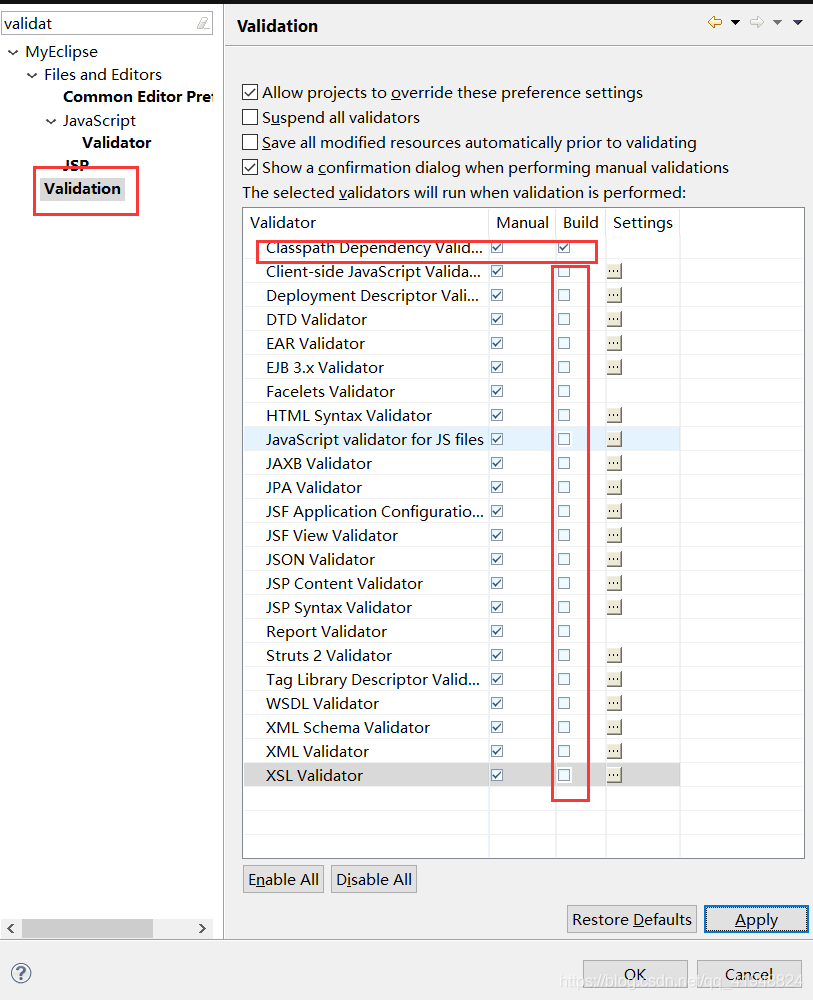Image resolution: width=813 pixels, height=1000 pixels.
Task: Toggle Manual checkbox for XSL Validator
Action: tap(497, 775)
